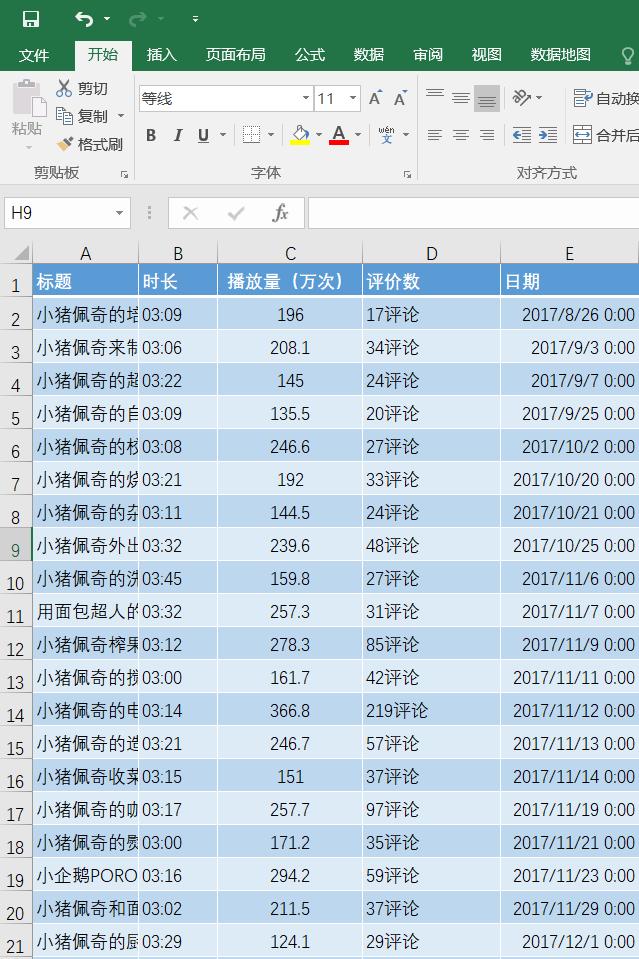Click the Insert Function fx icon
The width and height of the screenshot is (639, 959).
coord(280,213)
